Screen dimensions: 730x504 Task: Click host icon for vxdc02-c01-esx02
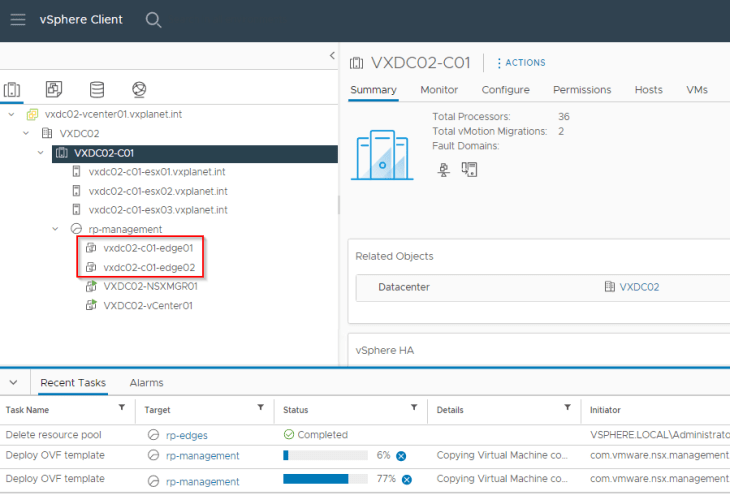[76, 191]
